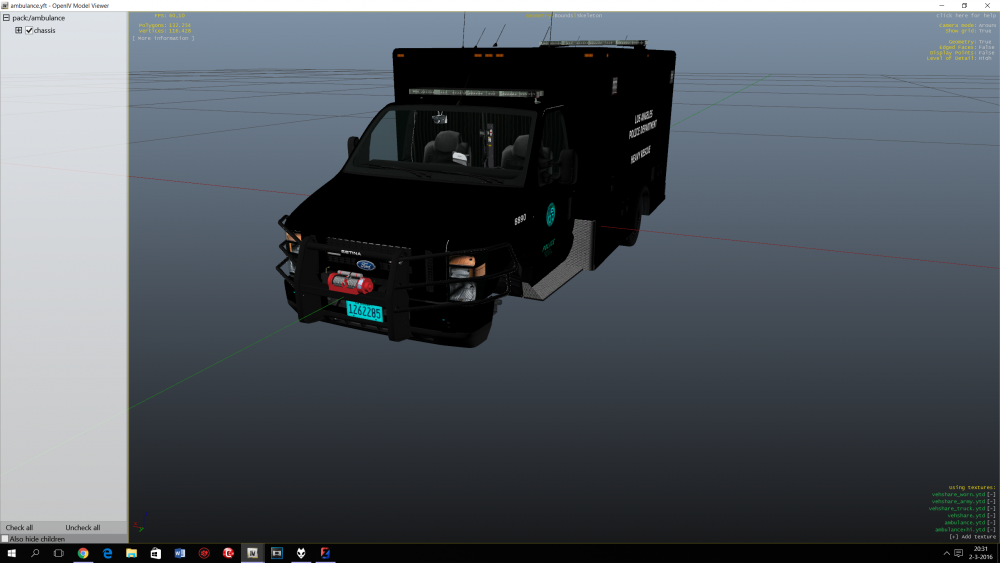
Task: Remove the vehshare_army.ytd texture
Action: coord(991,501)
